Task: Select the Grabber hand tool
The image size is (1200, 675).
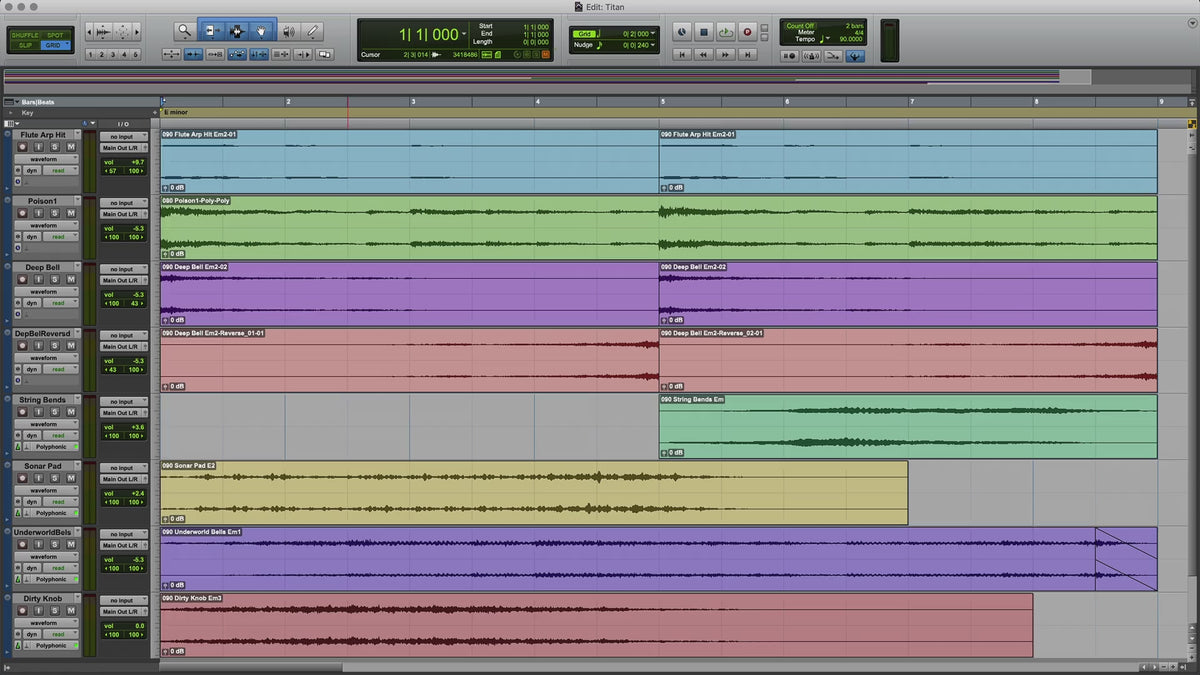Action: 262,31
